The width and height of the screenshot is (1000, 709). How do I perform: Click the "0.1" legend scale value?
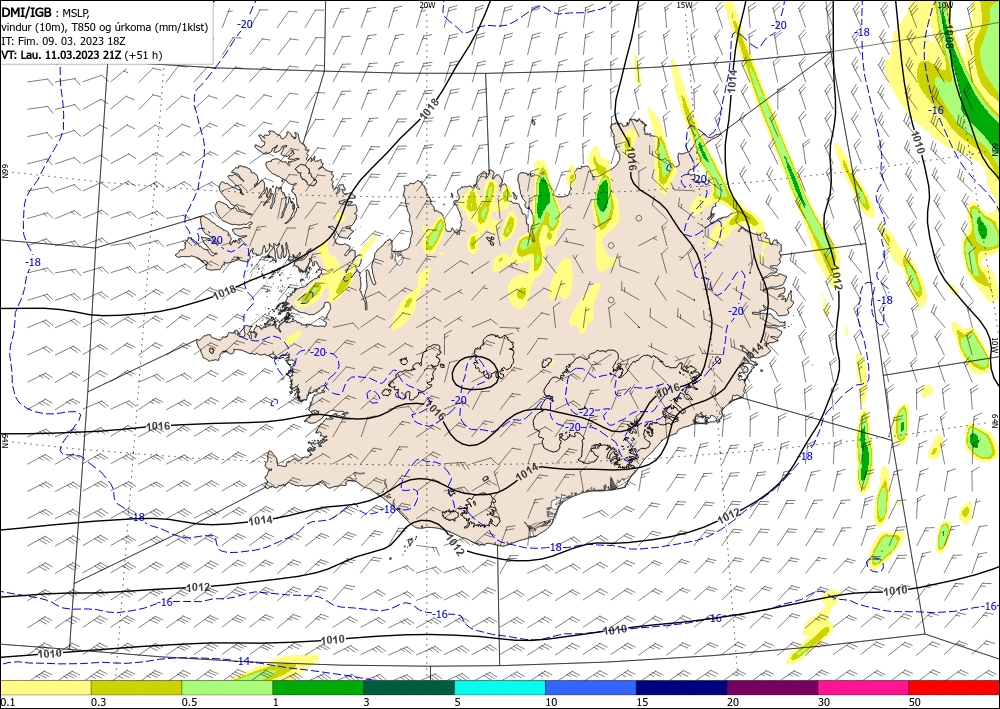pyautogui.click(x=7, y=702)
